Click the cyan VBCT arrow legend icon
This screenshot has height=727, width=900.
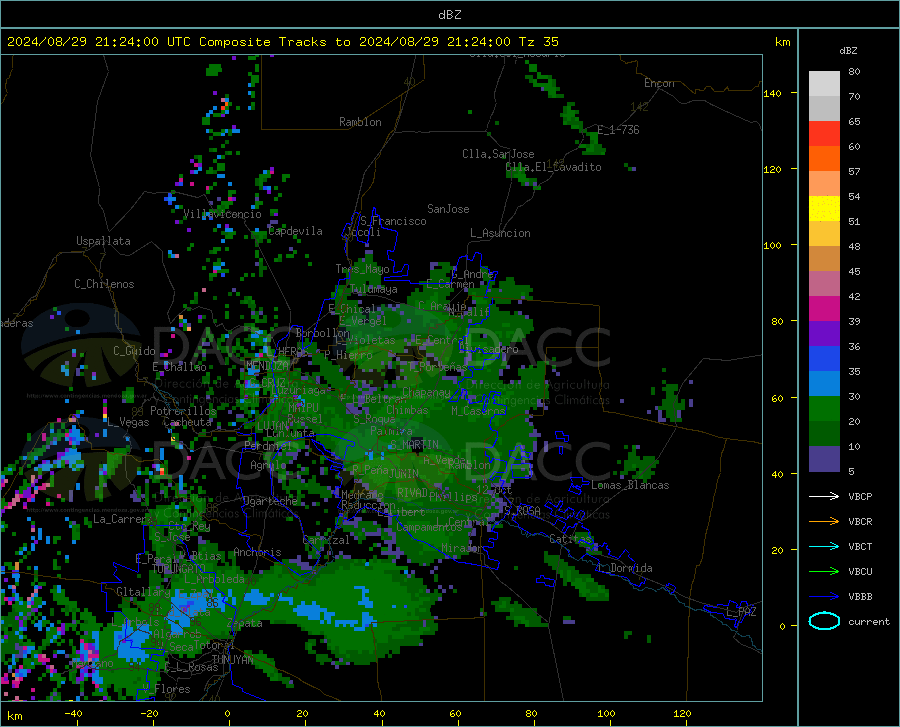(x=824, y=546)
